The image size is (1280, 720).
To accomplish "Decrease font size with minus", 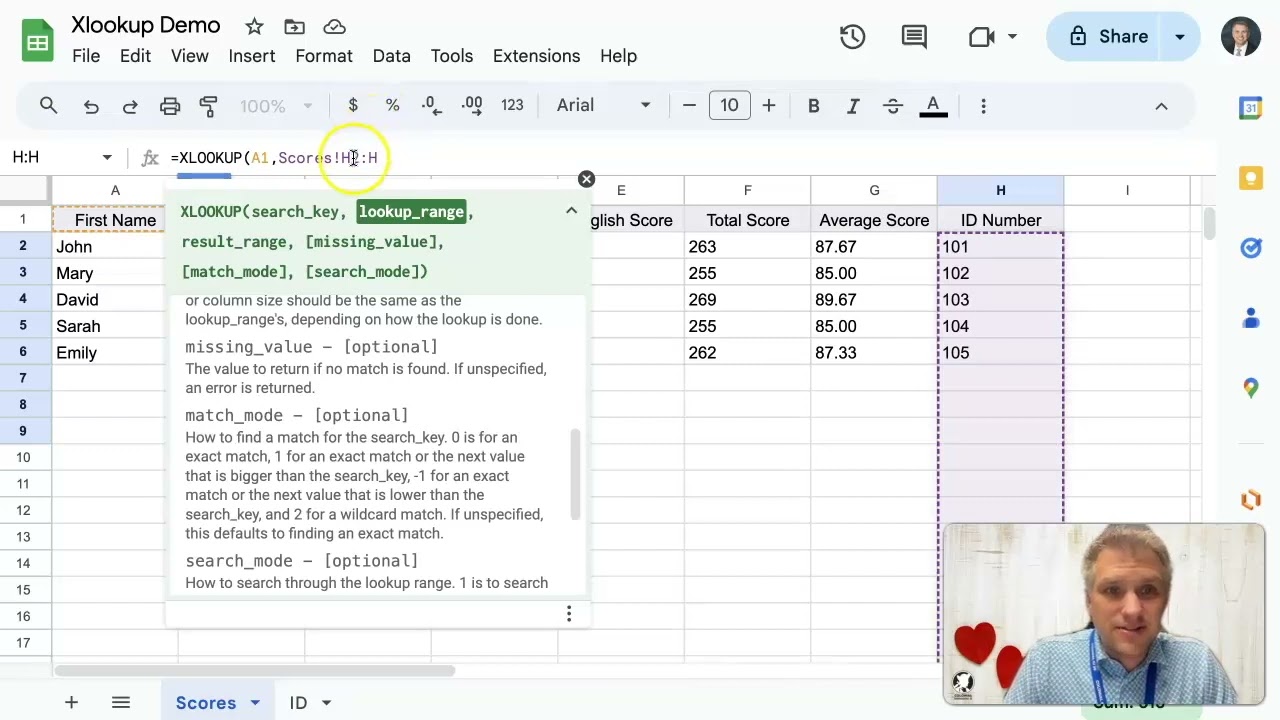I will [689, 105].
